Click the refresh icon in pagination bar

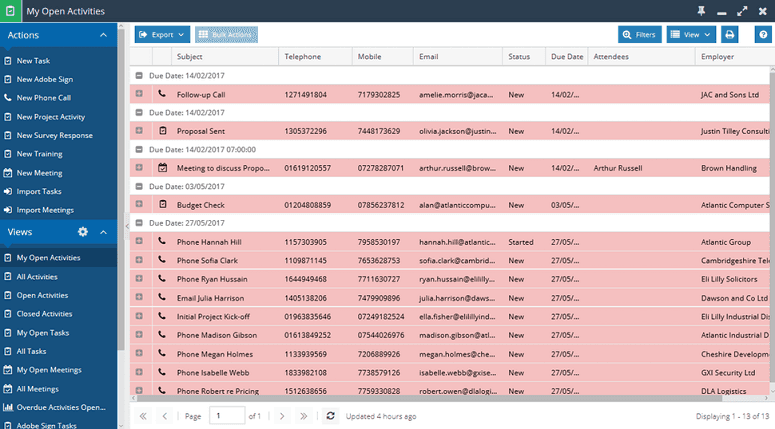coord(330,416)
